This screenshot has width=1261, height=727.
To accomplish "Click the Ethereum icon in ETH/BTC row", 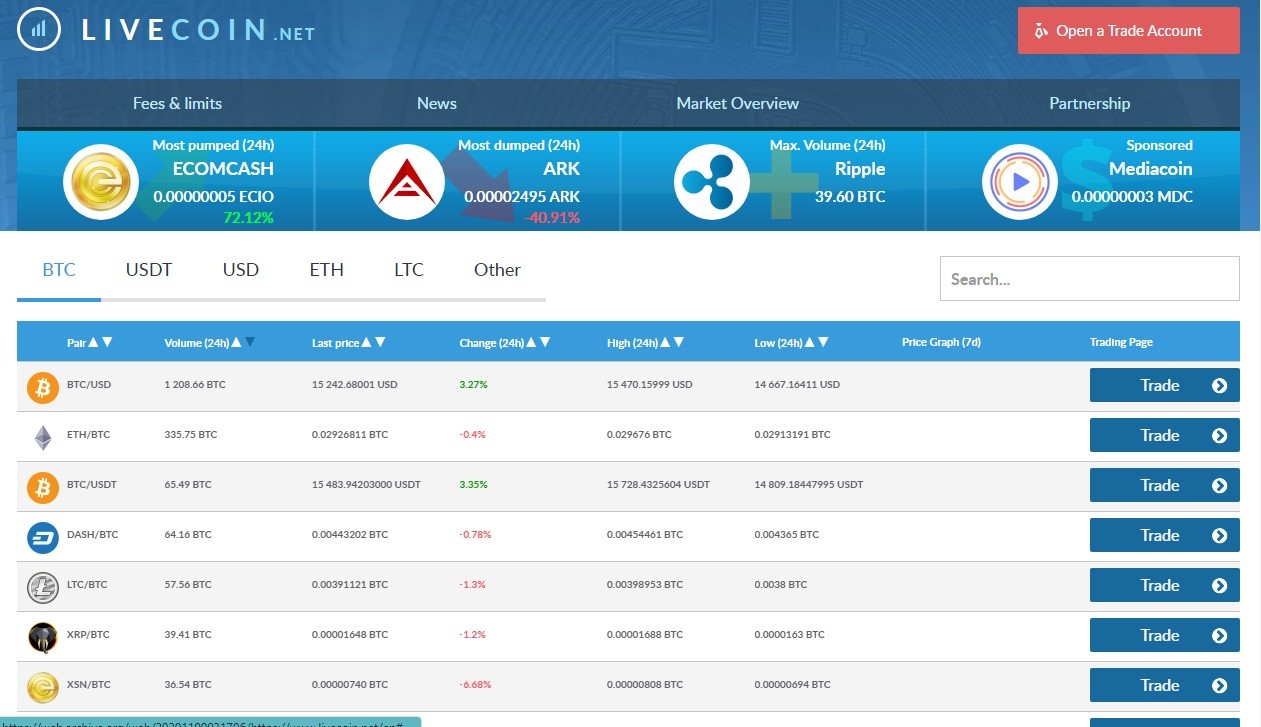I will pos(43,437).
